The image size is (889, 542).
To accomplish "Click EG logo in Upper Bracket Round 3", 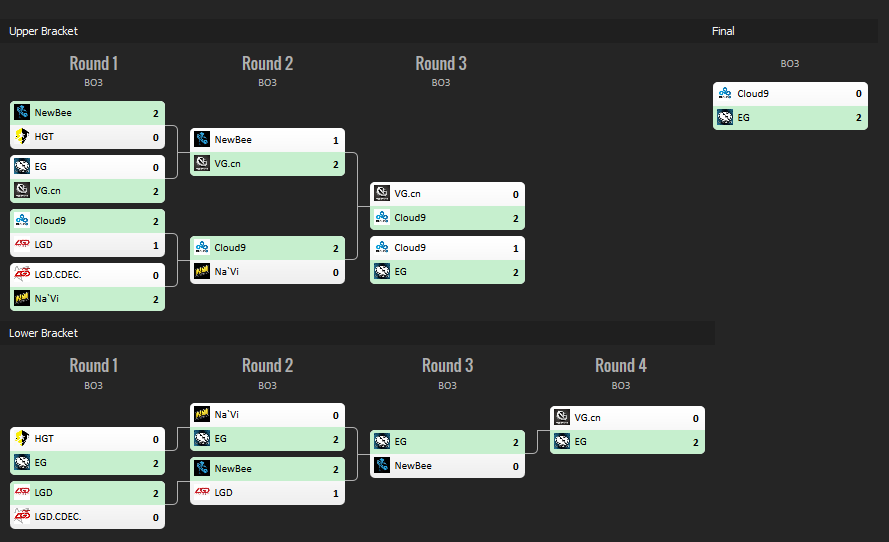I will [381, 271].
